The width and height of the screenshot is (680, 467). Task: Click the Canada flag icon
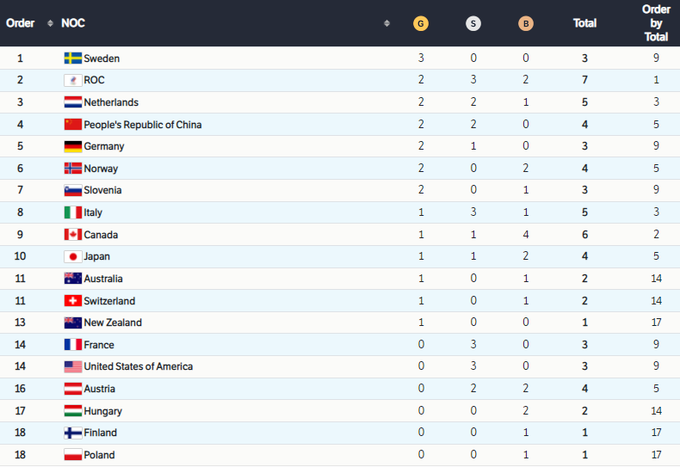[72, 234]
